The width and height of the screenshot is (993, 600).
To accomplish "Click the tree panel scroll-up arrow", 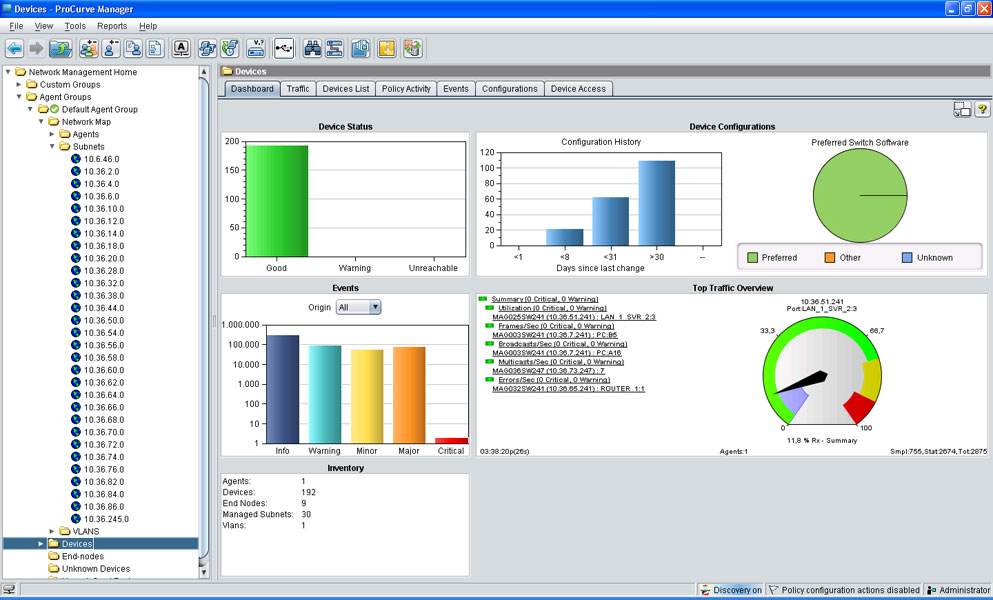I will pyautogui.click(x=204, y=72).
